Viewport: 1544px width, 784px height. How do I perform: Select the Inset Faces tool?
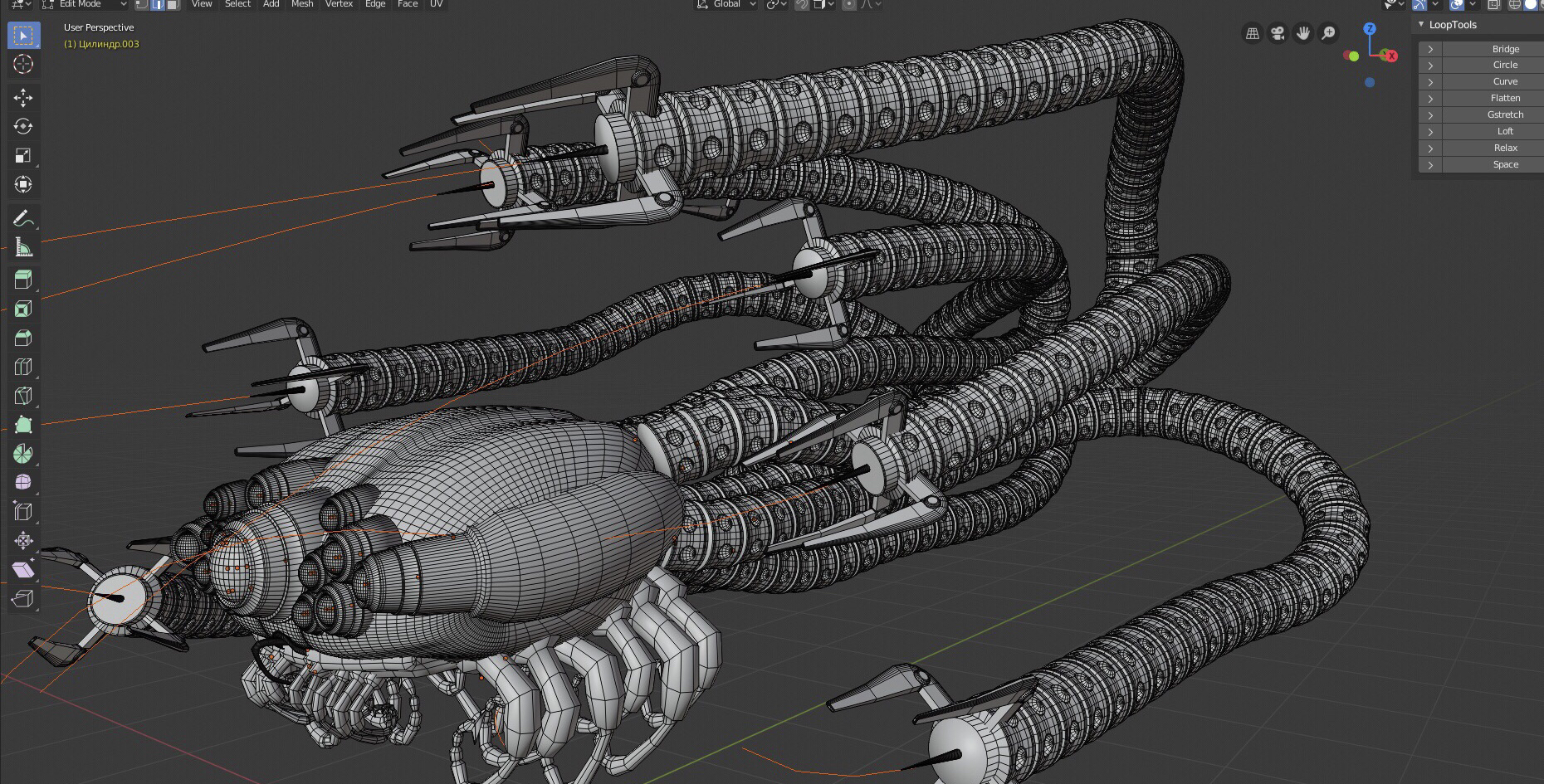coord(23,309)
